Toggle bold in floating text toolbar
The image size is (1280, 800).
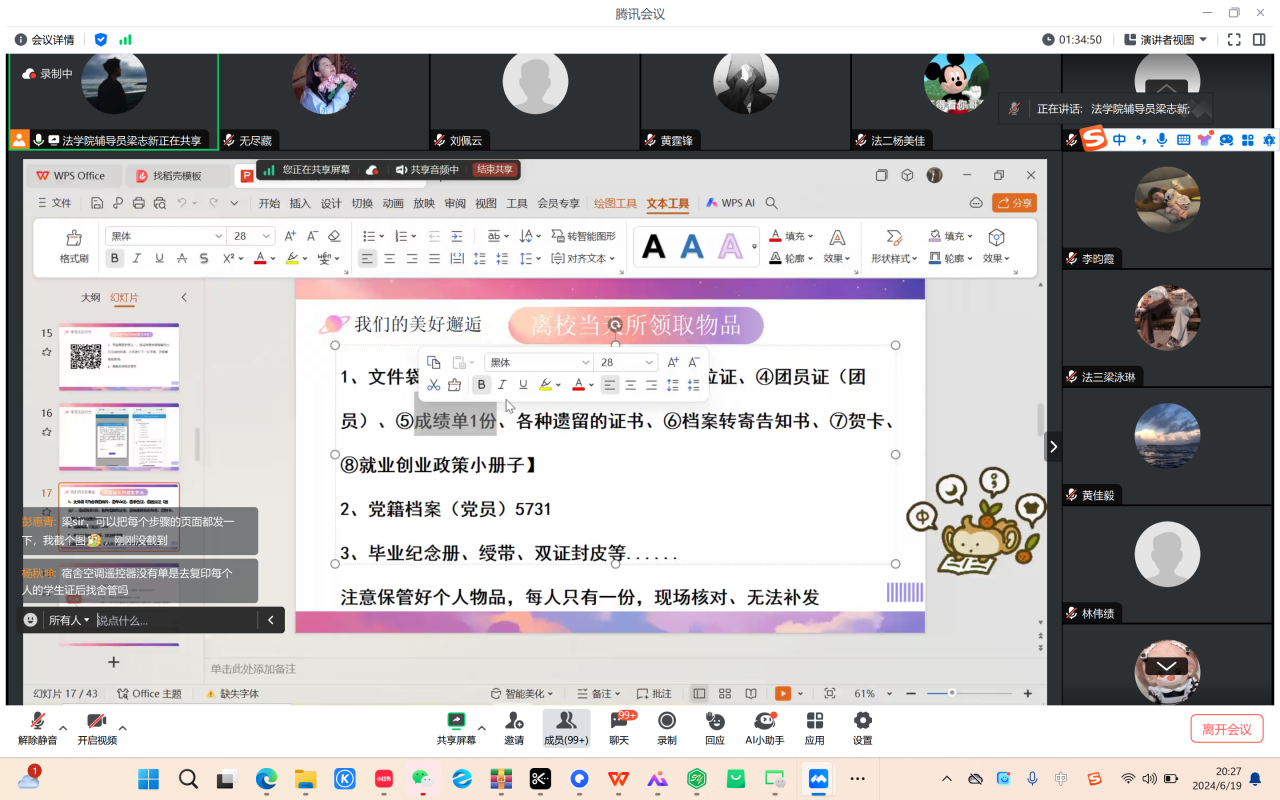(x=481, y=385)
